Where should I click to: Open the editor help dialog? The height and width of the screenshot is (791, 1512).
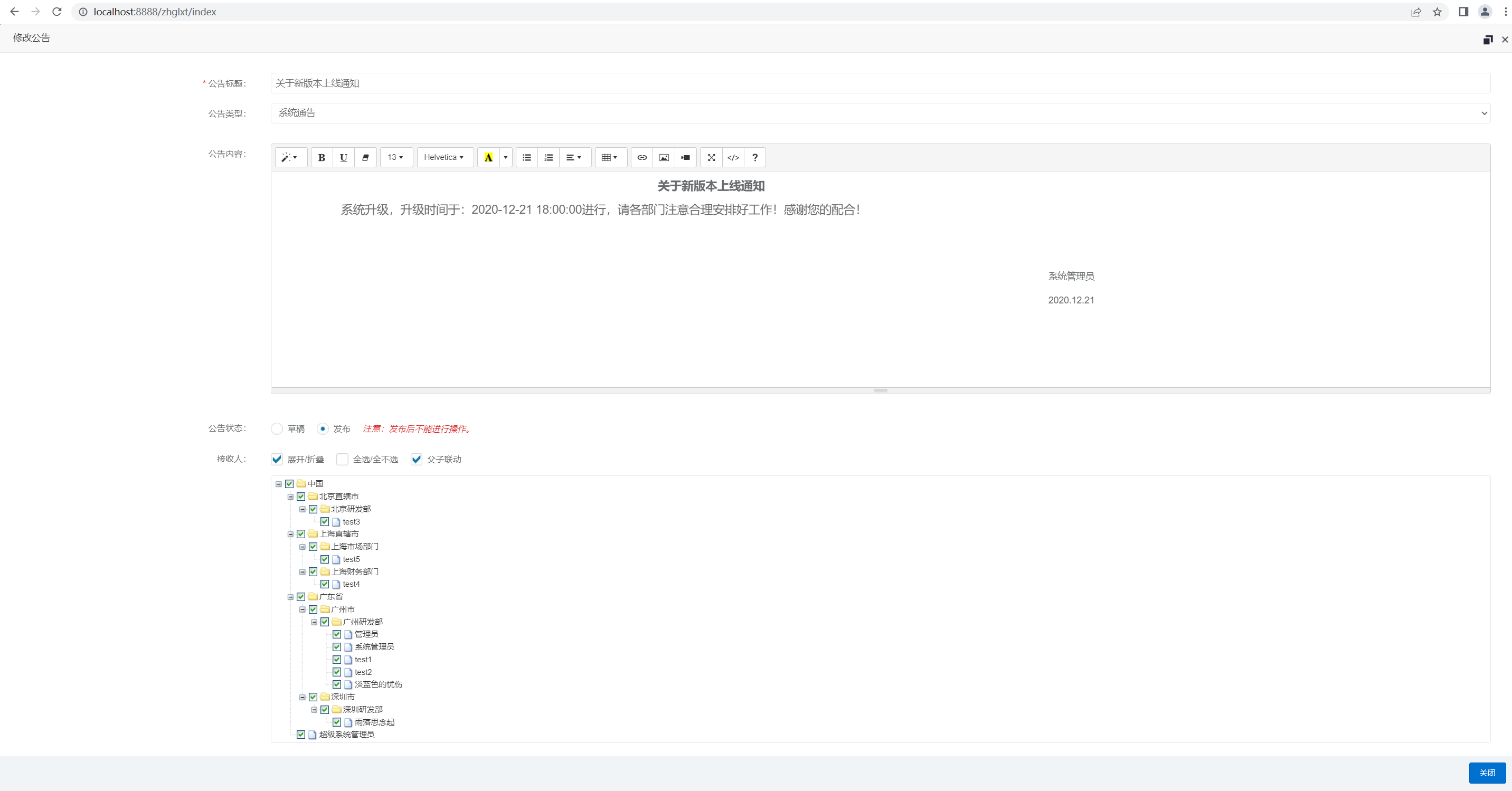pos(755,157)
